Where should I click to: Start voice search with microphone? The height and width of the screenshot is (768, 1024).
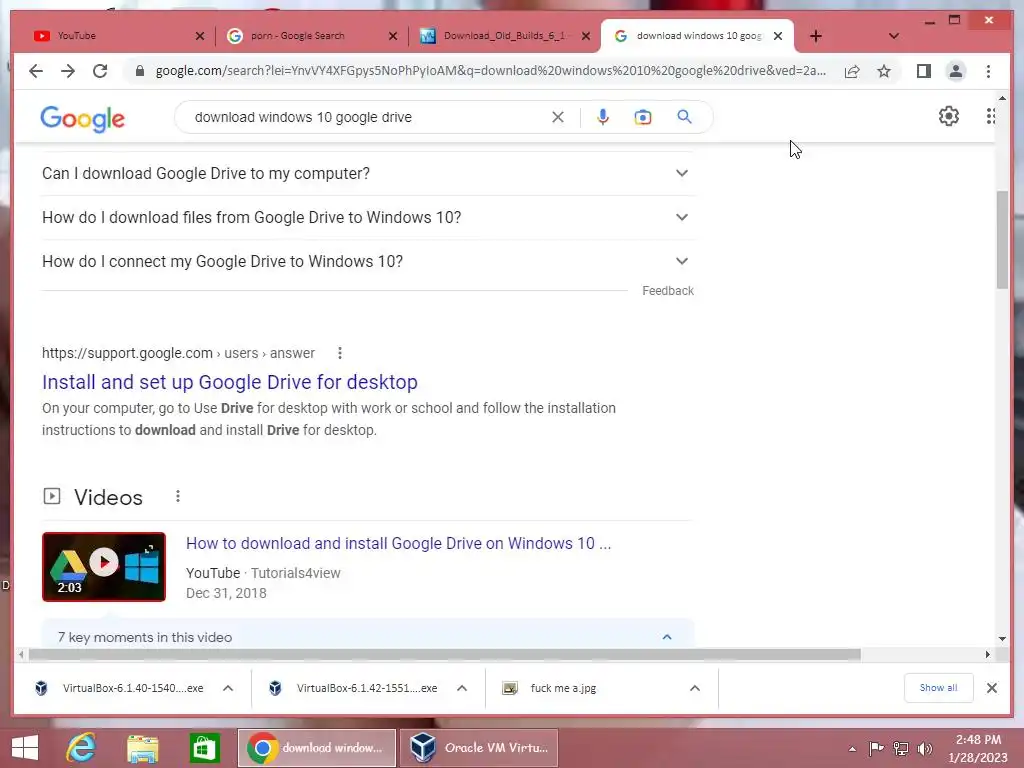[603, 117]
